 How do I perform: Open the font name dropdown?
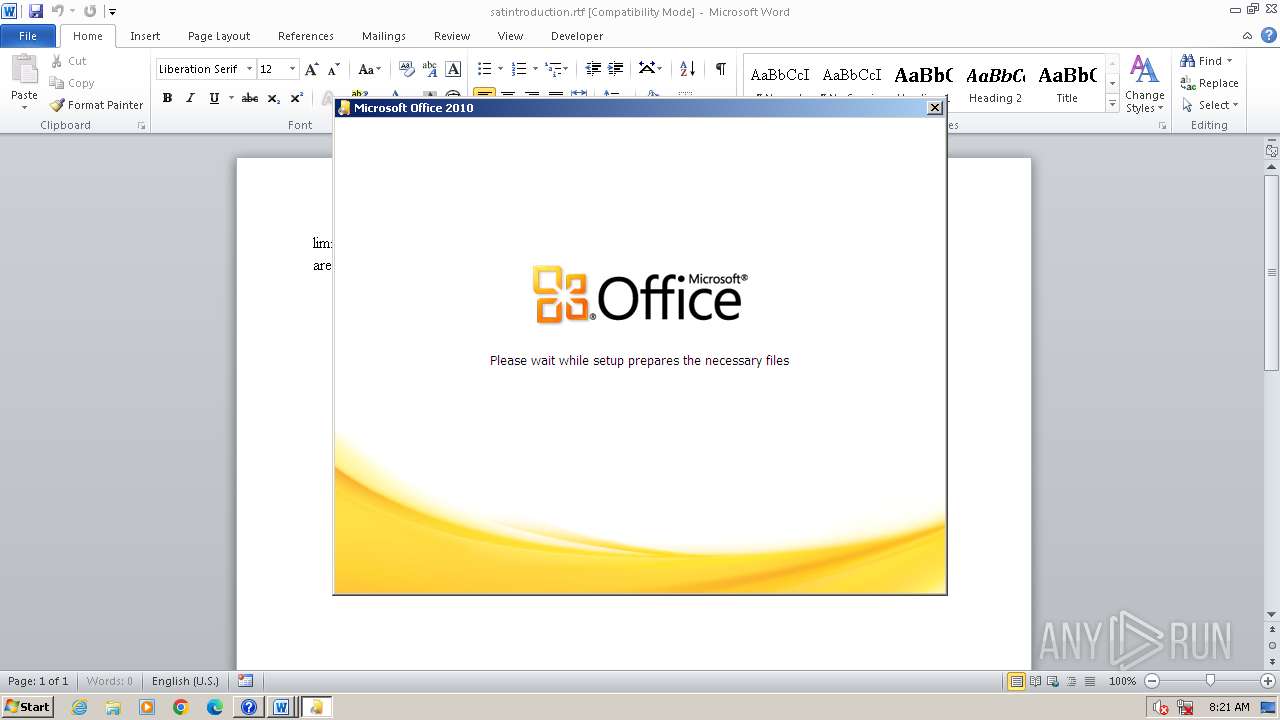pyautogui.click(x=249, y=69)
